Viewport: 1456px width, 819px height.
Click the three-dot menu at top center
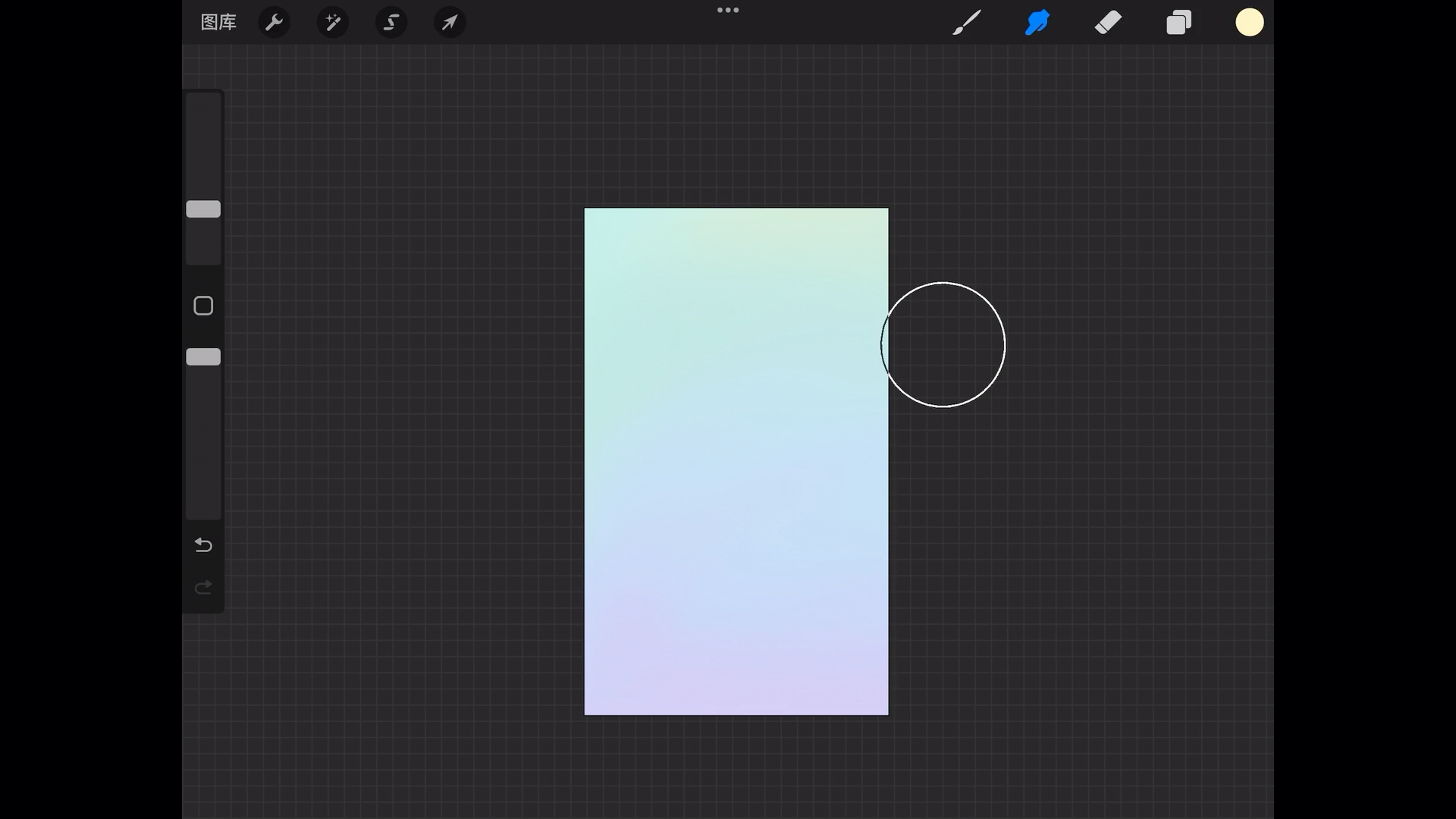pos(728,10)
